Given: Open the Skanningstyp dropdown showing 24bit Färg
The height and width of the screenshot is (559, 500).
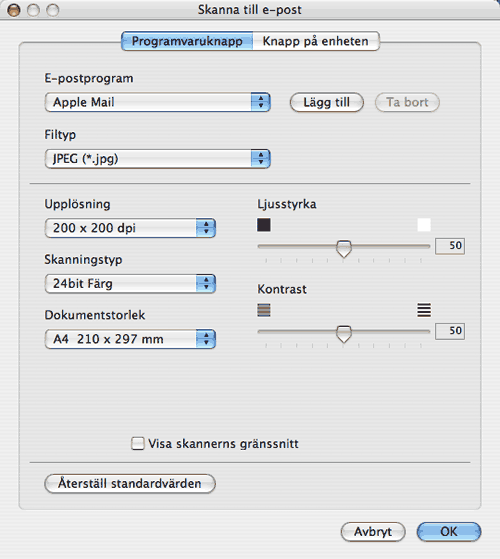Looking at the screenshot, I should (130, 284).
